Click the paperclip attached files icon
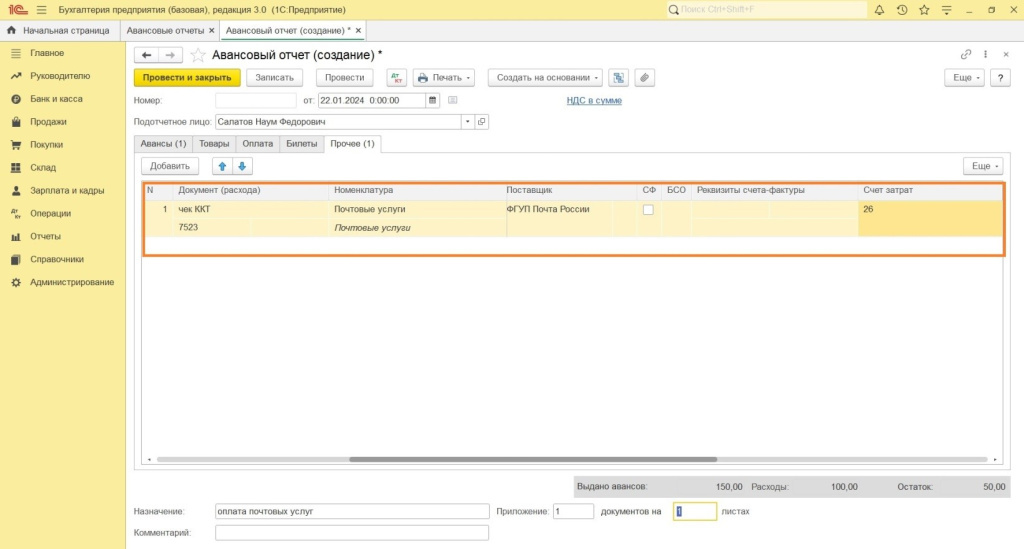1024x549 pixels. pos(645,77)
